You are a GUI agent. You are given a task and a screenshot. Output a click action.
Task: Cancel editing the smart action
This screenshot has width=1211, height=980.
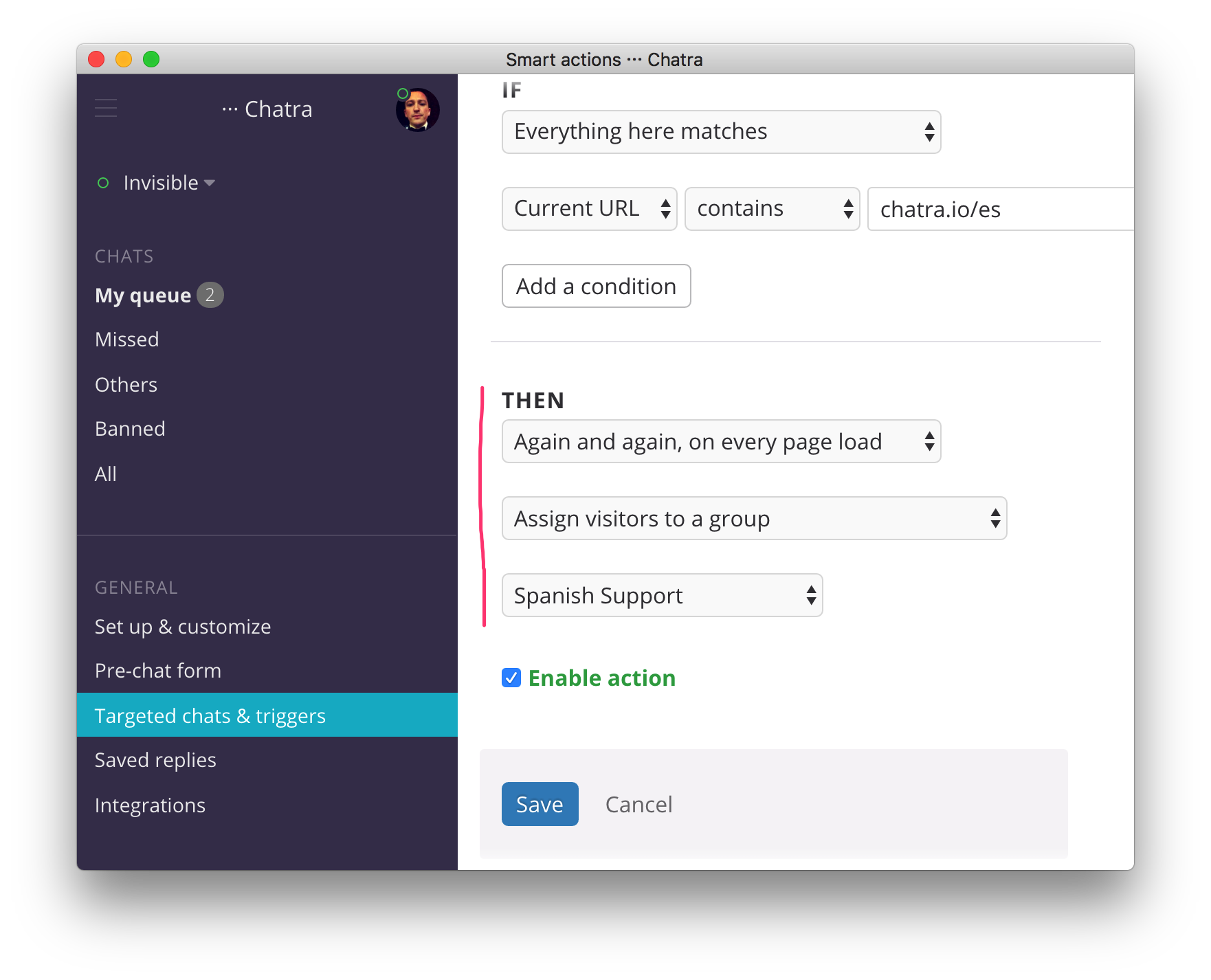coord(638,804)
